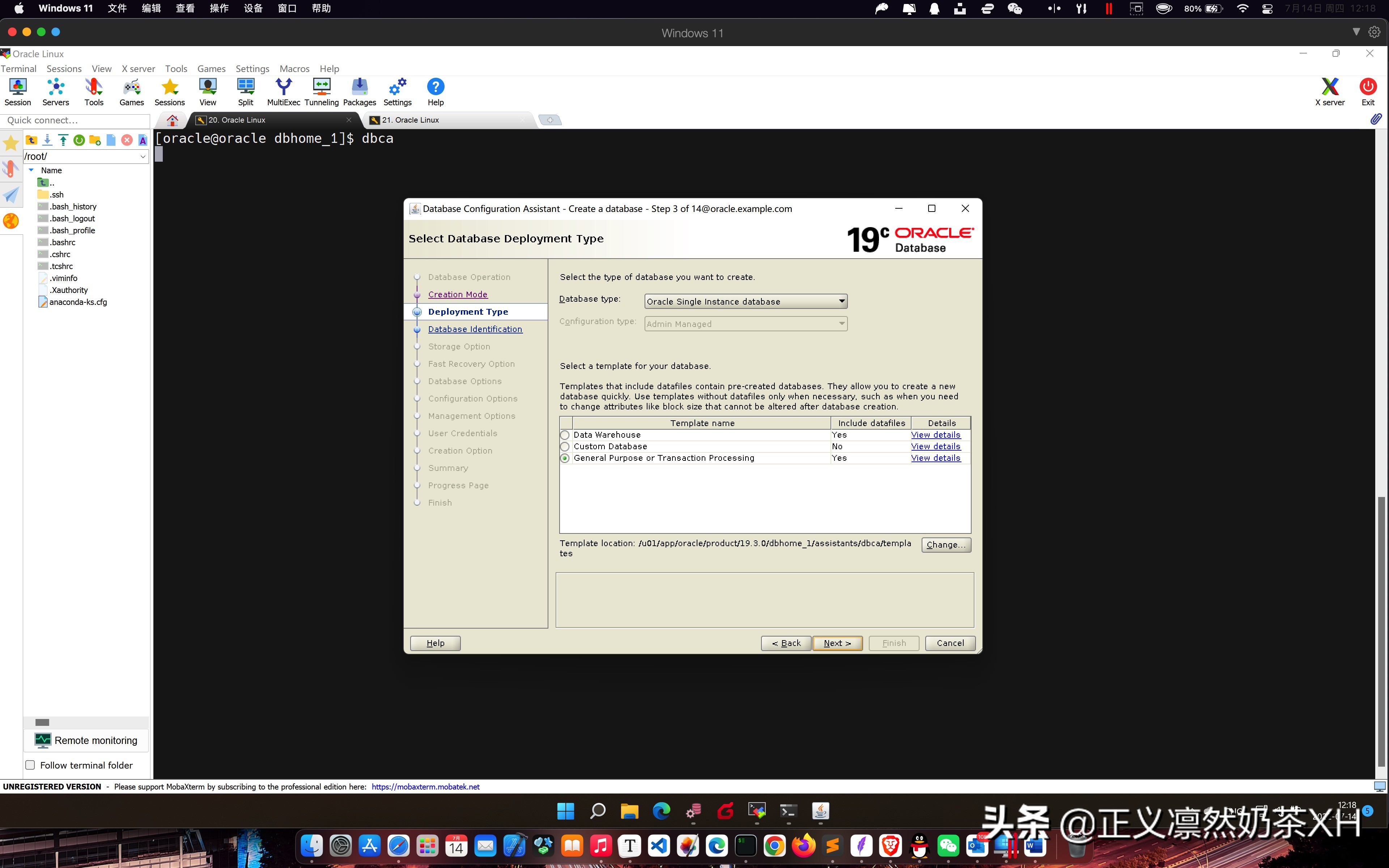Viewport: 1389px width, 868px height.
Task: View details for General Purpose template
Action: [x=935, y=458]
